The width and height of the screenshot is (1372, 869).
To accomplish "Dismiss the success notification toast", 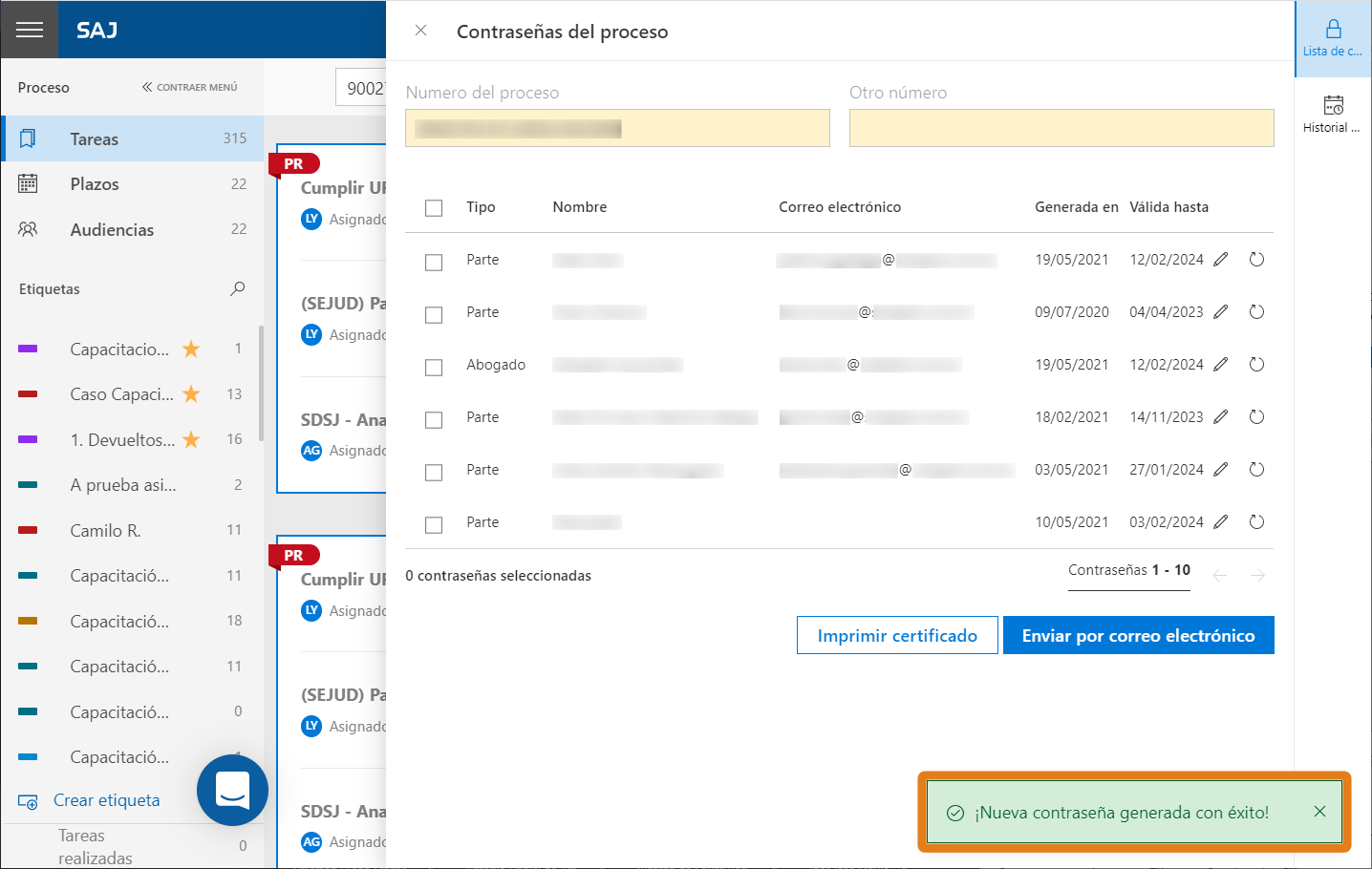I will pyautogui.click(x=1319, y=812).
